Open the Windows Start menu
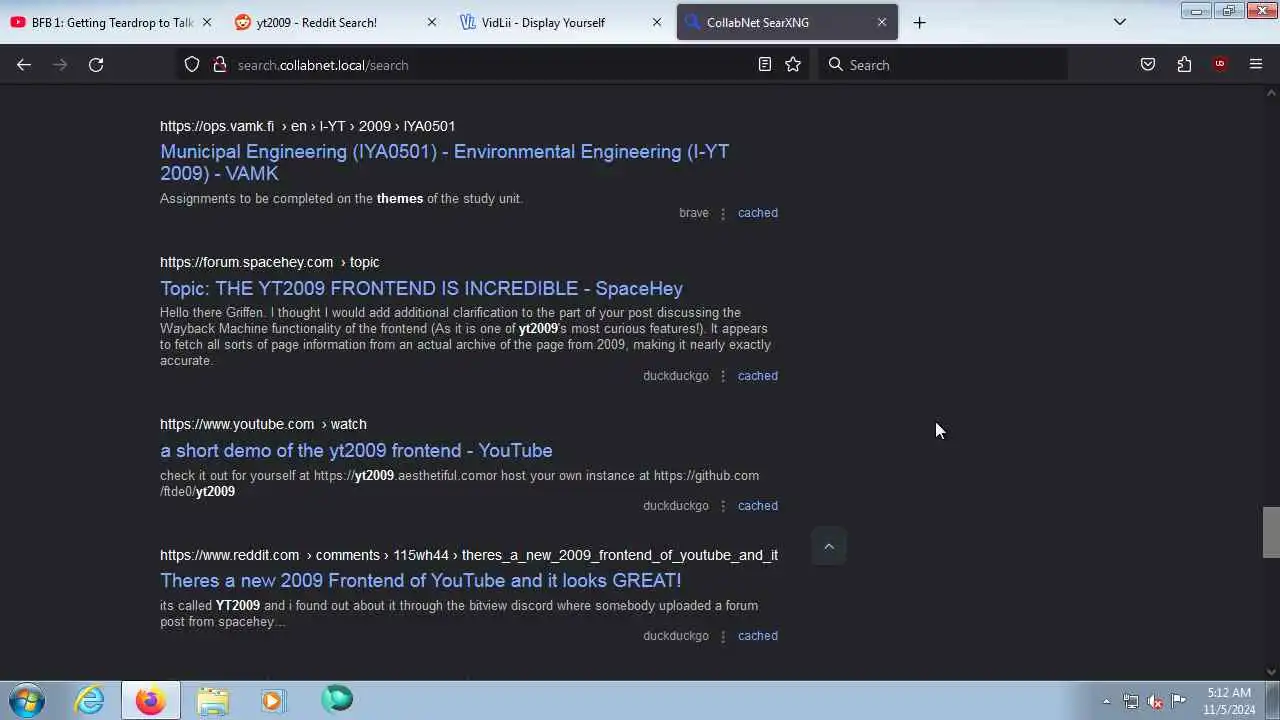 (x=27, y=700)
